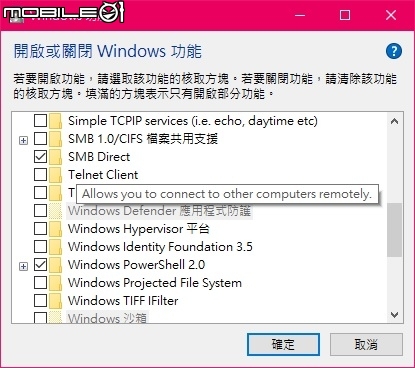The height and width of the screenshot is (368, 415).
Task: Click the folder icon beside Telnet Client
Action: (x=55, y=174)
